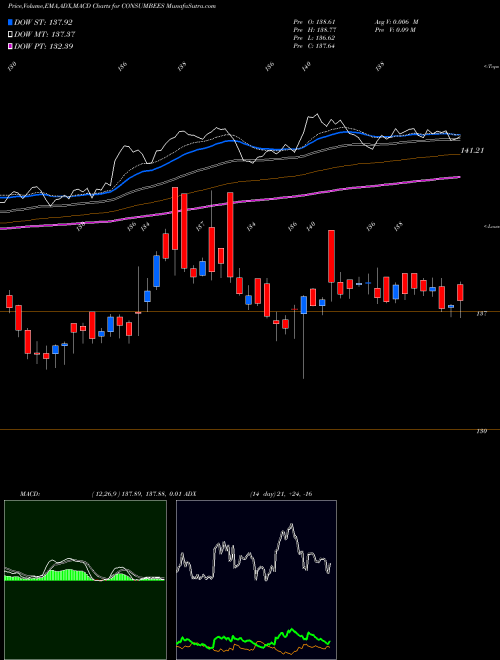
Task: Click the 'Pre L: 136.62' value
Action: coord(314,38)
